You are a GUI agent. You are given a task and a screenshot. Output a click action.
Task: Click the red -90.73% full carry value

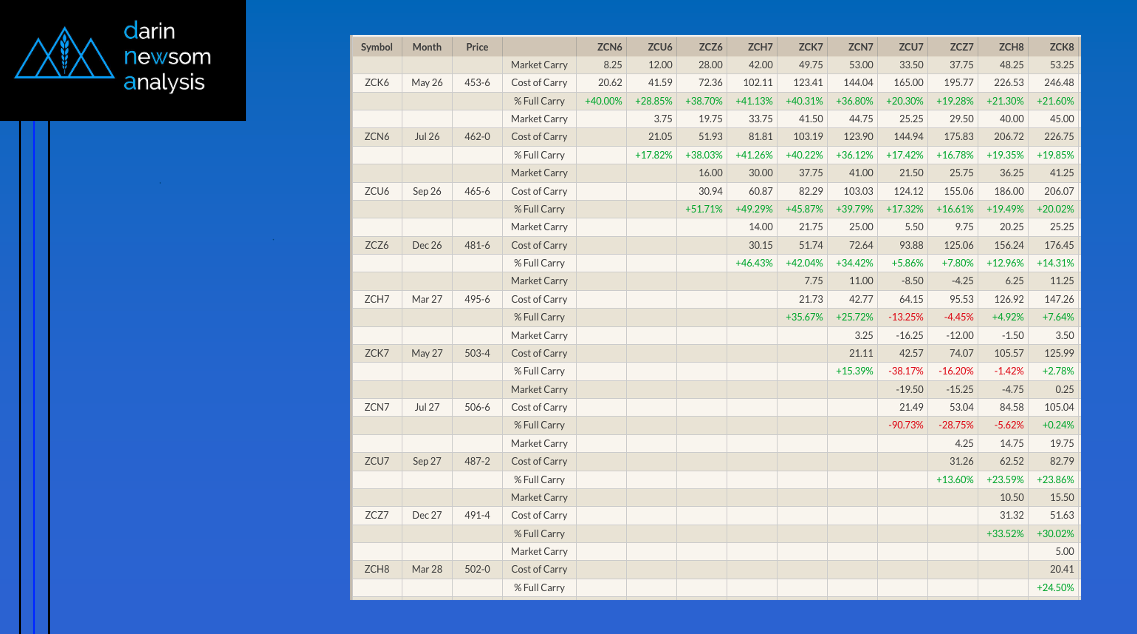point(905,425)
